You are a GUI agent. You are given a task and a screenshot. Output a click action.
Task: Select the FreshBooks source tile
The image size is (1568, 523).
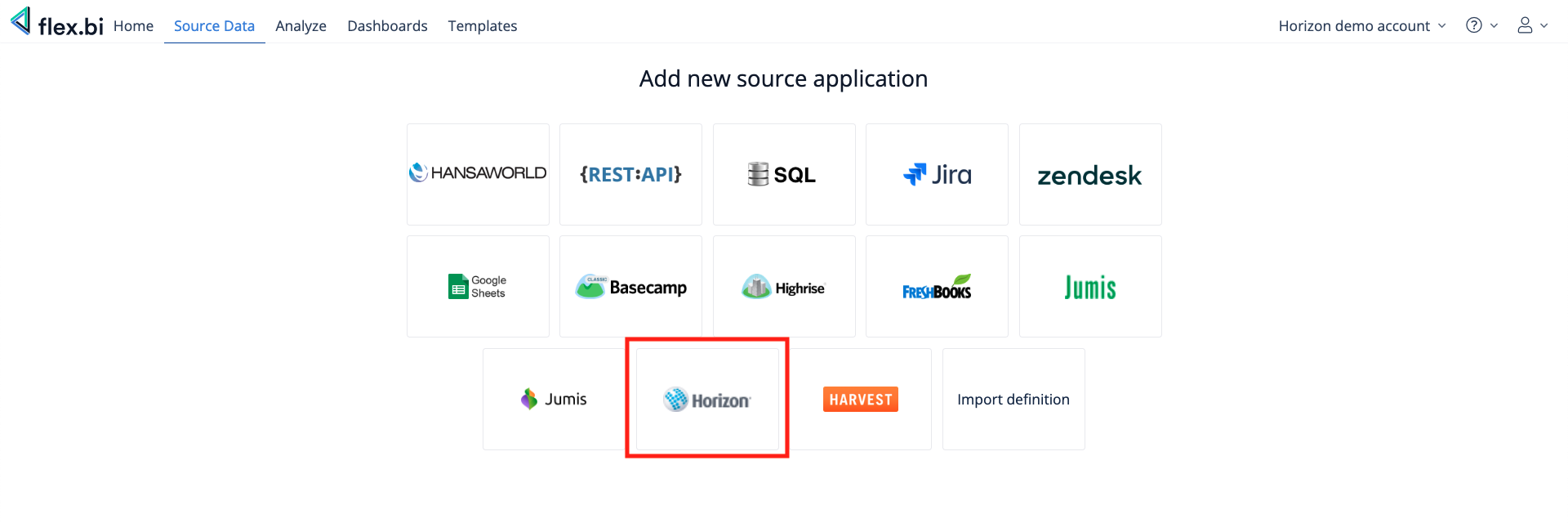pyautogui.click(x=937, y=287)
